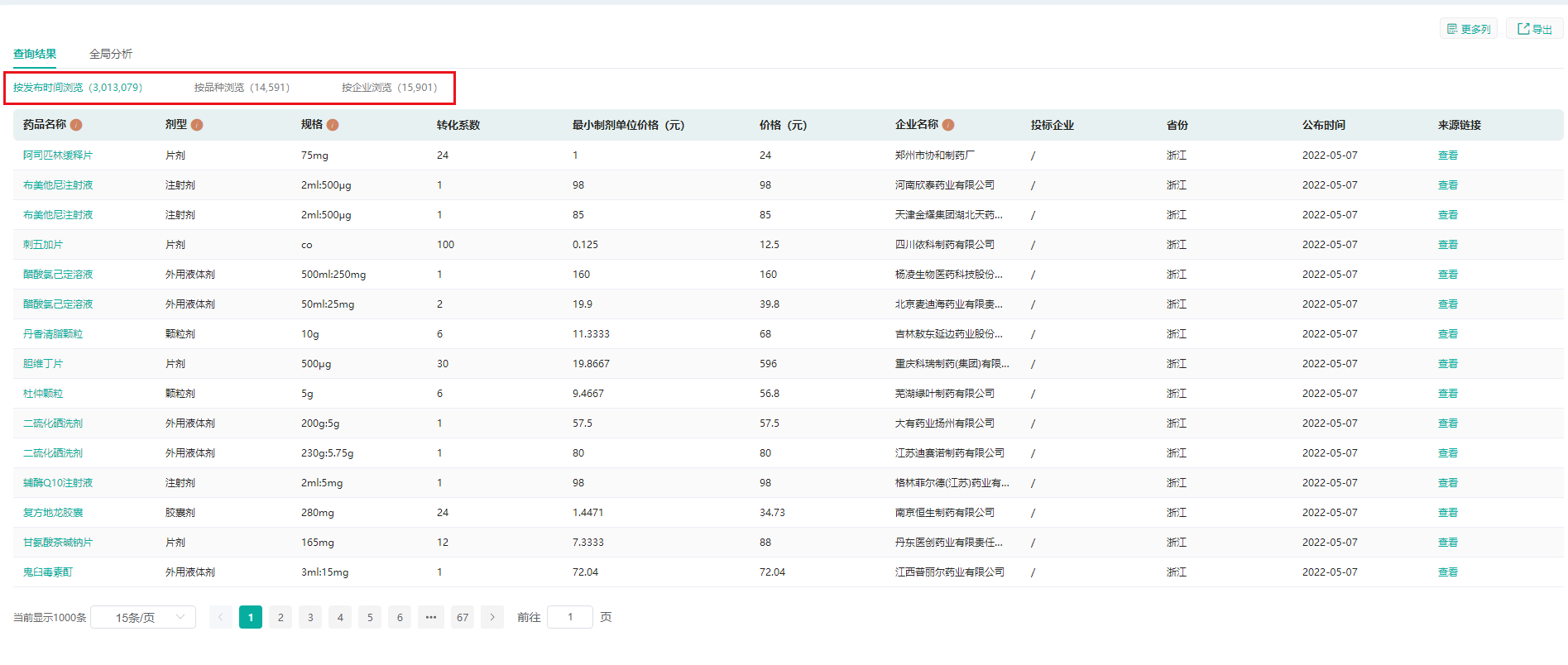
Task: Go to page 2
Action: 281,617
